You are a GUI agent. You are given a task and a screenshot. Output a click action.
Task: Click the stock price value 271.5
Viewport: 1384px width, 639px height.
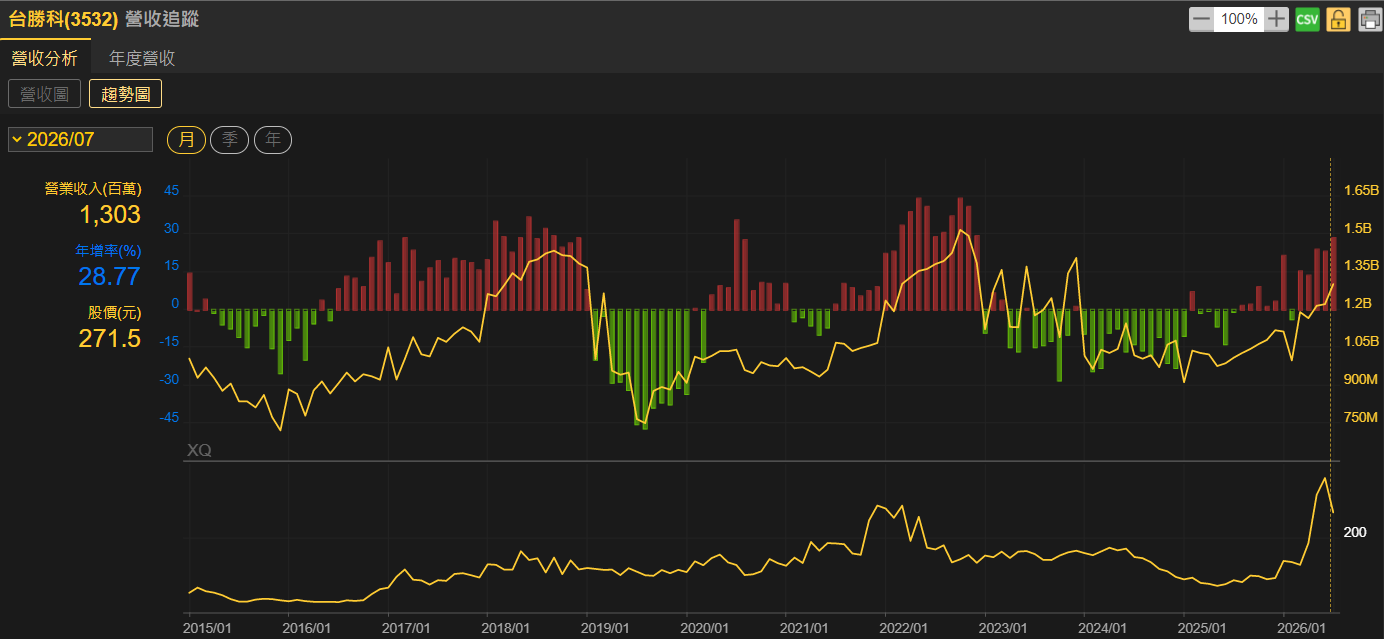(x=109, y=338)
